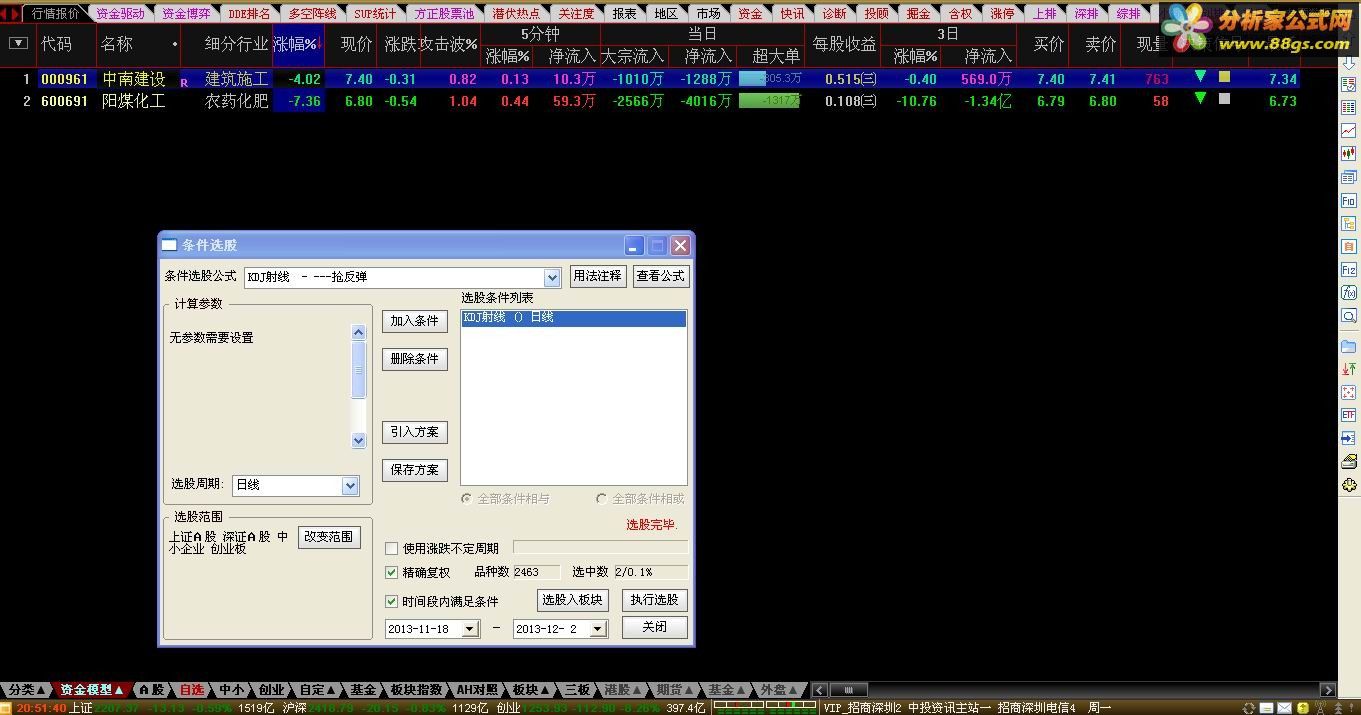The image size is (1361, 715).
Task: Click the bottom horizontal scrollbar thumb
Action: pyautogui.click(x=848, y=690)
